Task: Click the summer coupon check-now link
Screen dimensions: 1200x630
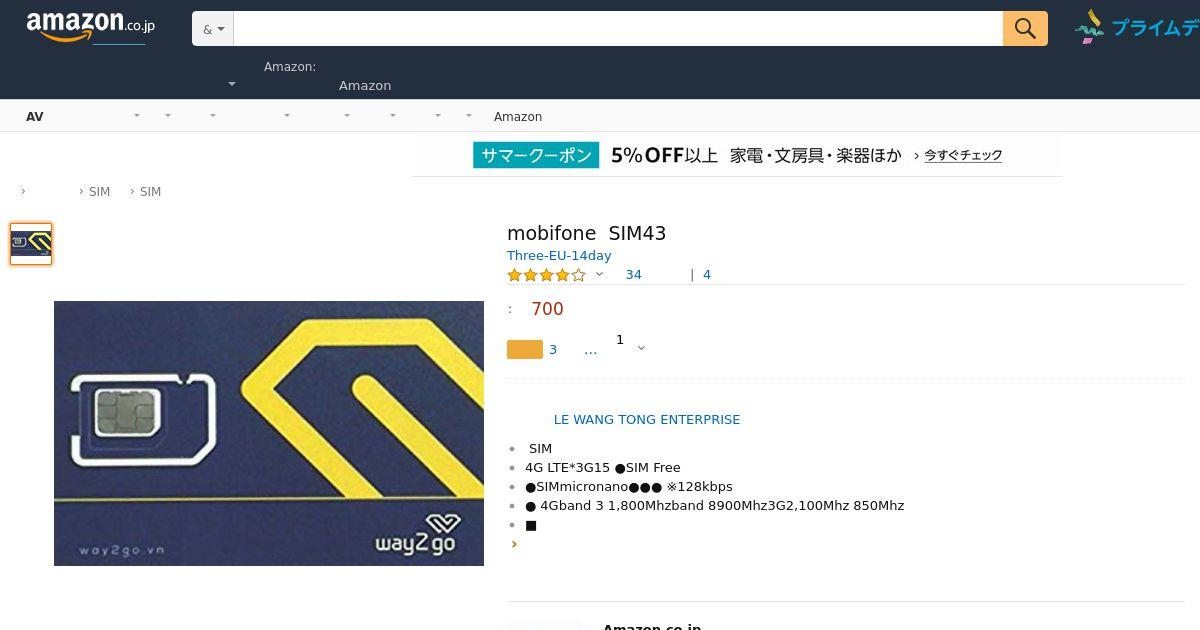Action: [x=963, y=155]
